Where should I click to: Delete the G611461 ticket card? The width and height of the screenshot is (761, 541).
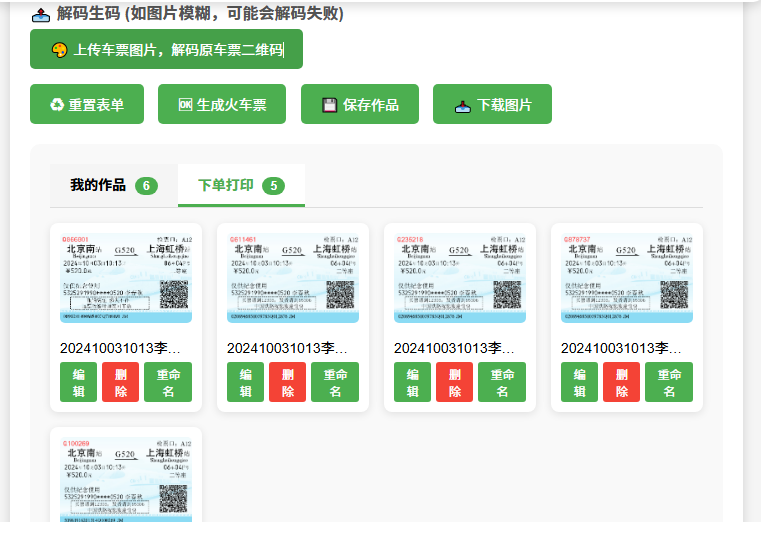287,382
